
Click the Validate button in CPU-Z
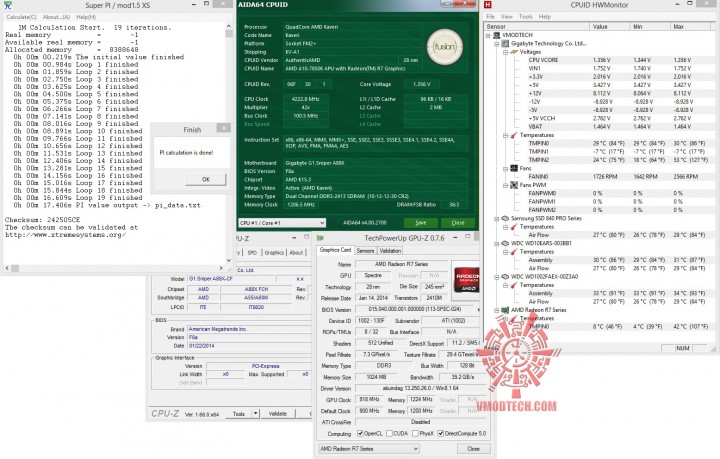[277, 414]
